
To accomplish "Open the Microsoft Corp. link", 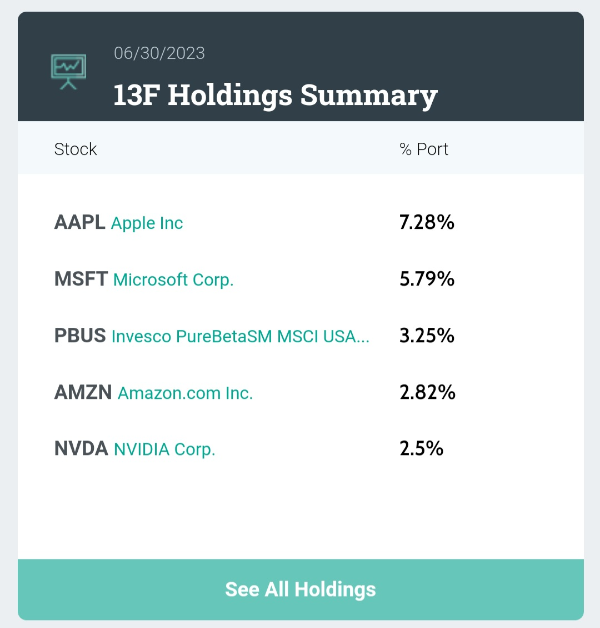I will pos(173,280).
